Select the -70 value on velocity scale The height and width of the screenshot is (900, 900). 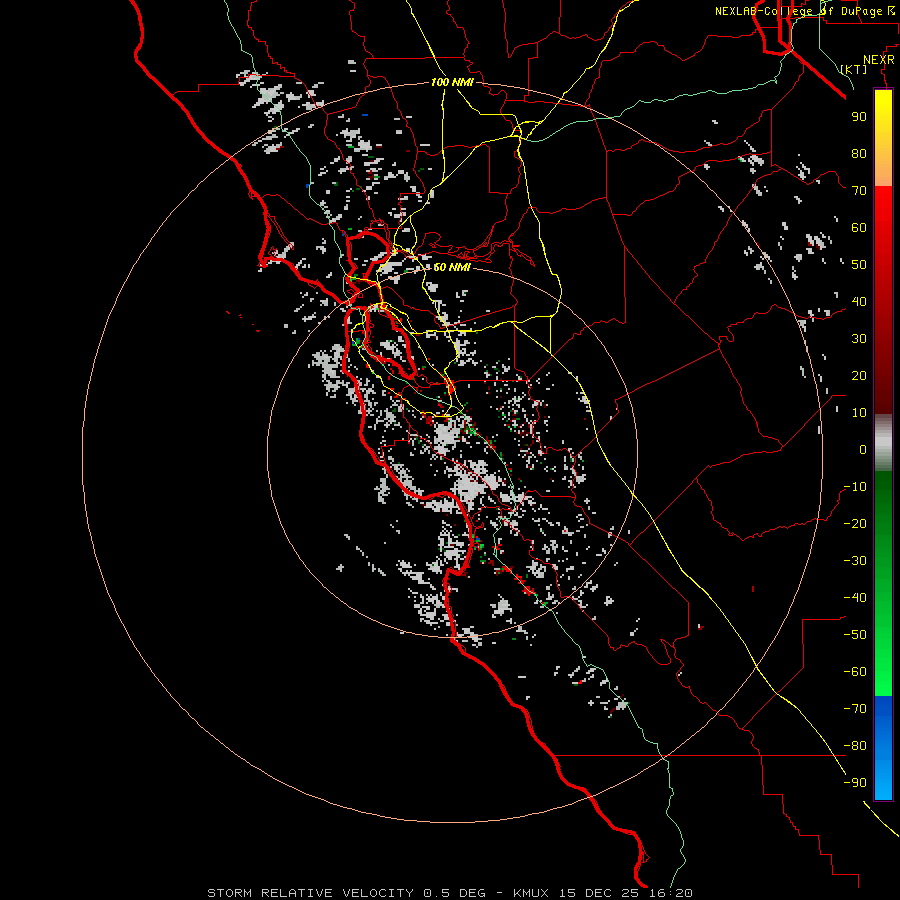point(855,709)
